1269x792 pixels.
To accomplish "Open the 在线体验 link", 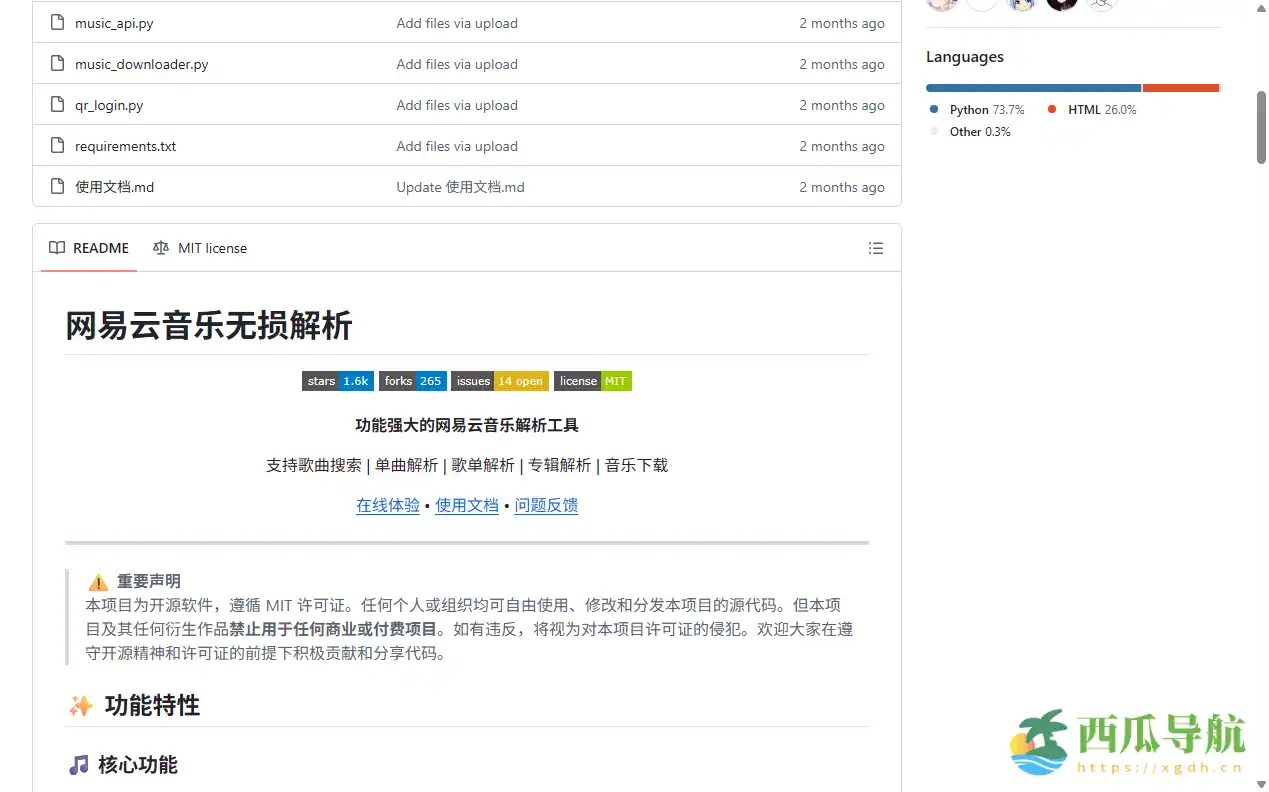I will 387,505.
